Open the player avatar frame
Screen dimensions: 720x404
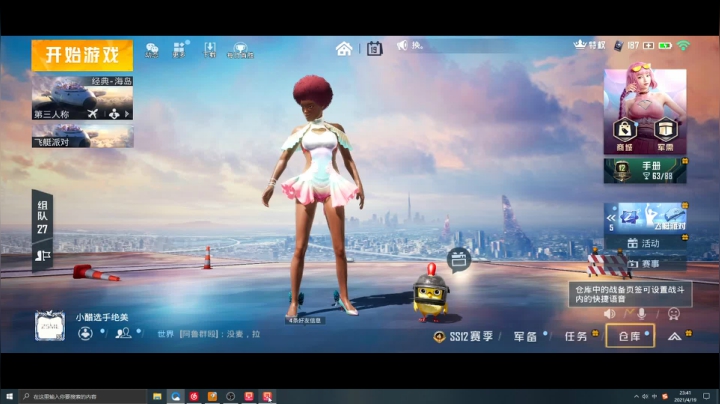tap(50, 326)
